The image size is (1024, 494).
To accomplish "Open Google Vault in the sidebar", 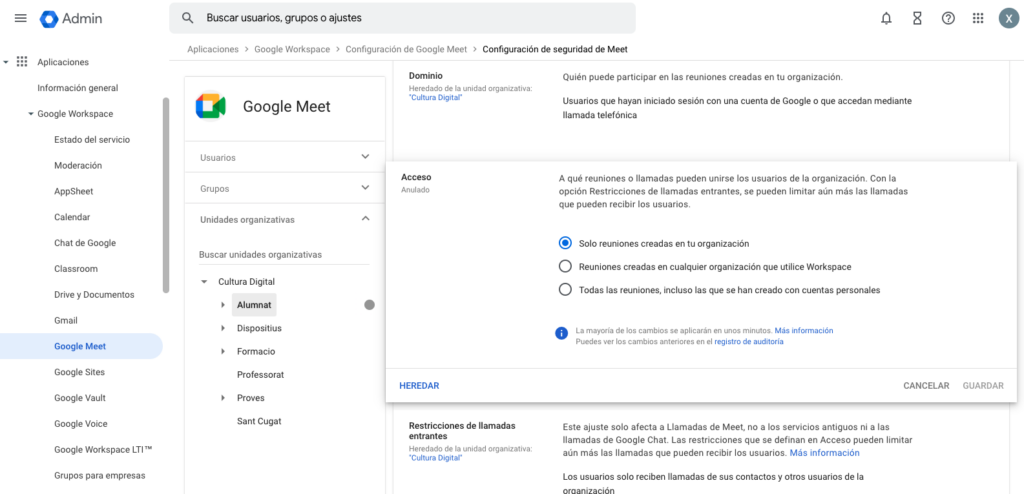I will pos(81,398).
